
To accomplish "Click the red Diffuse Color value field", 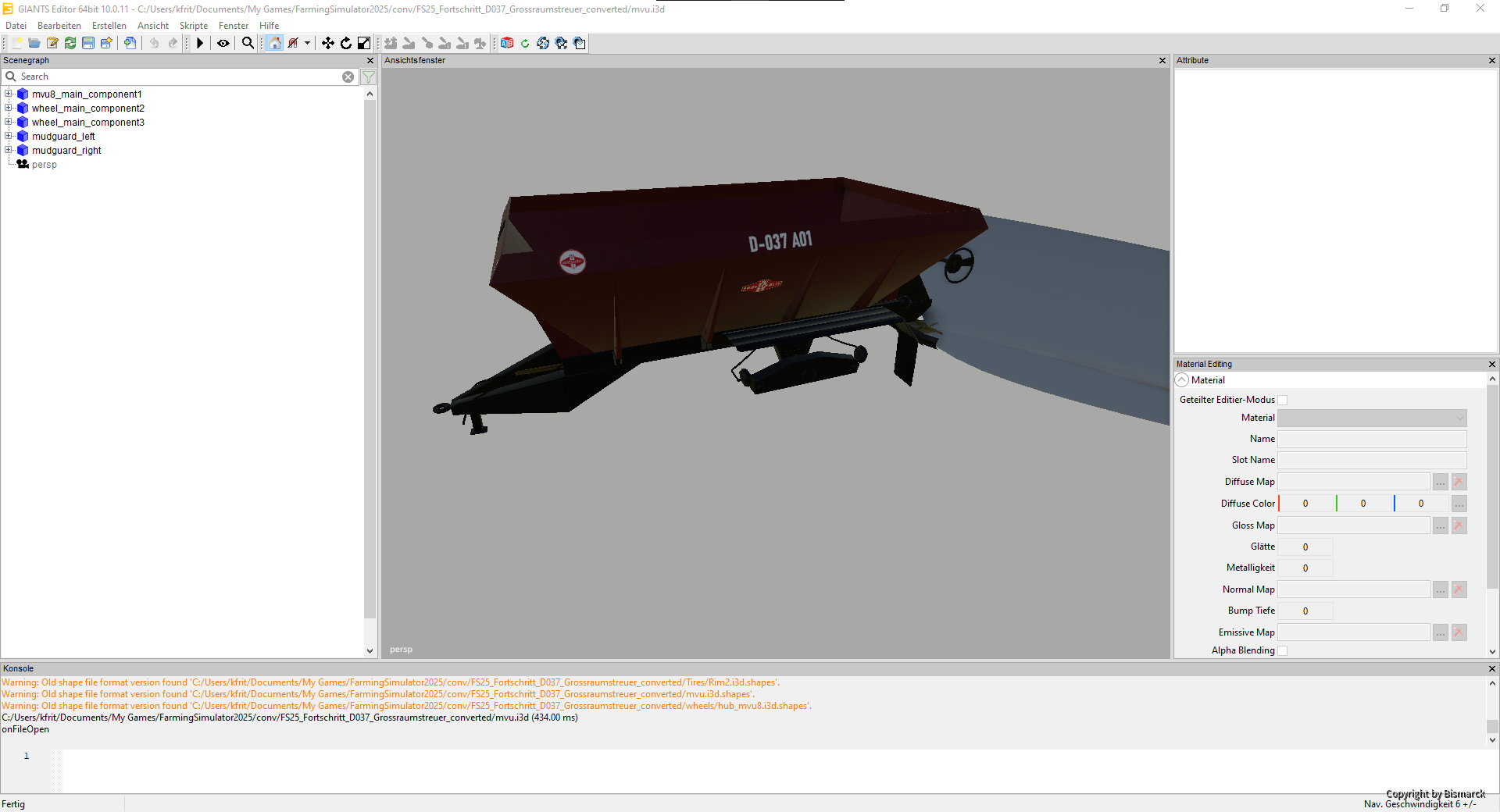I will [1305, 504].
